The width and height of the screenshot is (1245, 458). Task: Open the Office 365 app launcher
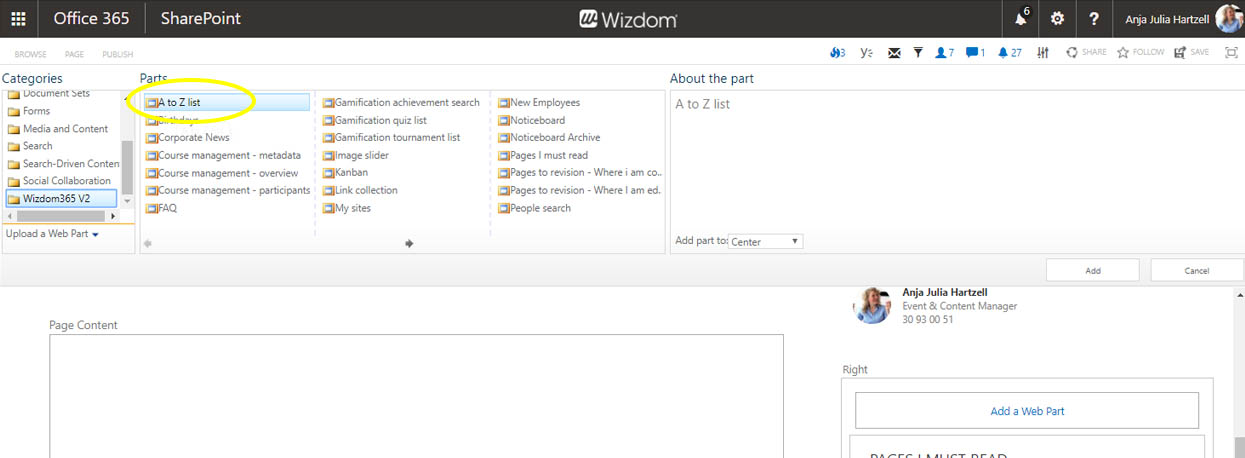click(18, 19)
